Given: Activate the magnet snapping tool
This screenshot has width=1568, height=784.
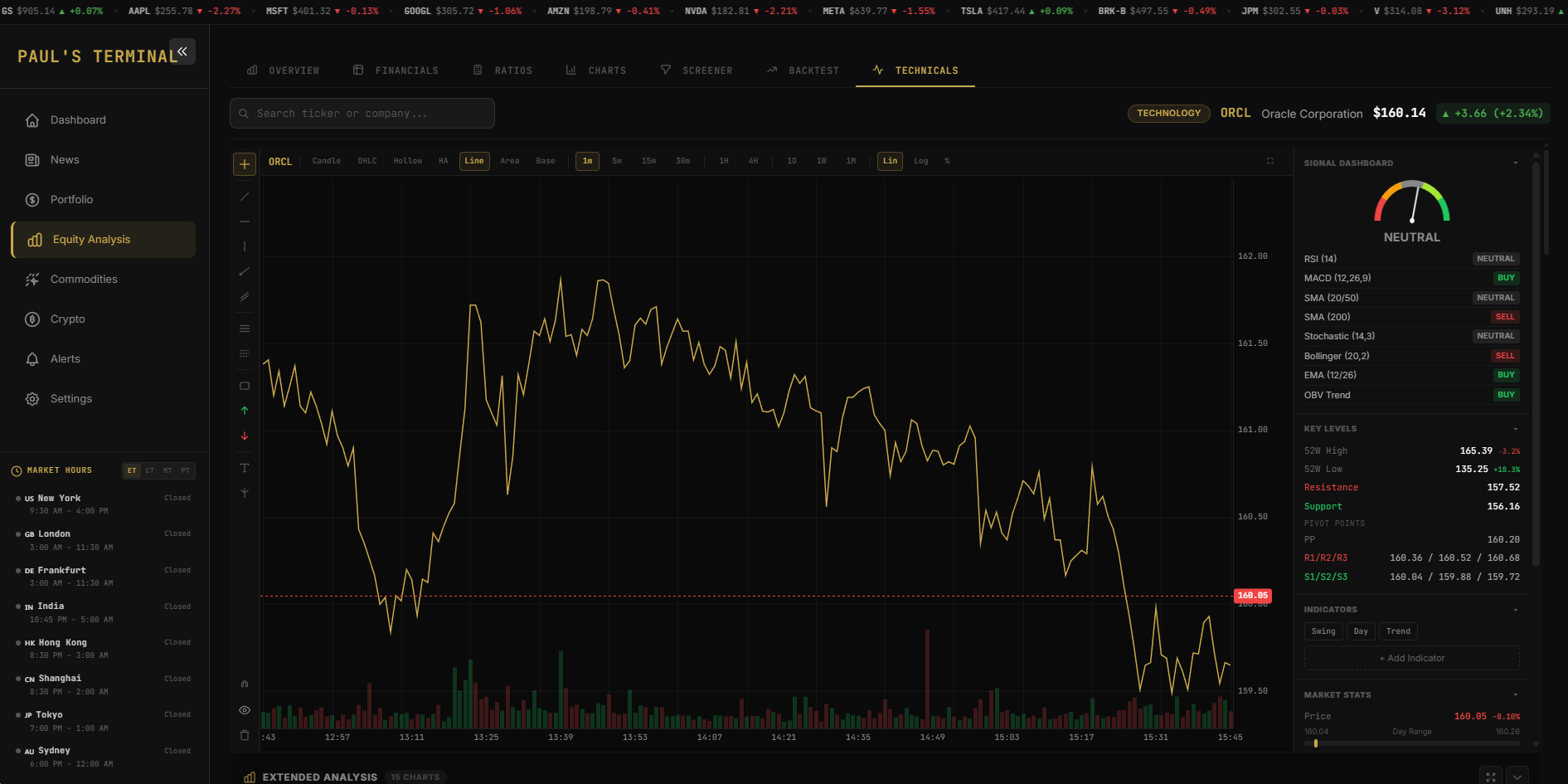Looking at the screenshot, I should (245, 683).
